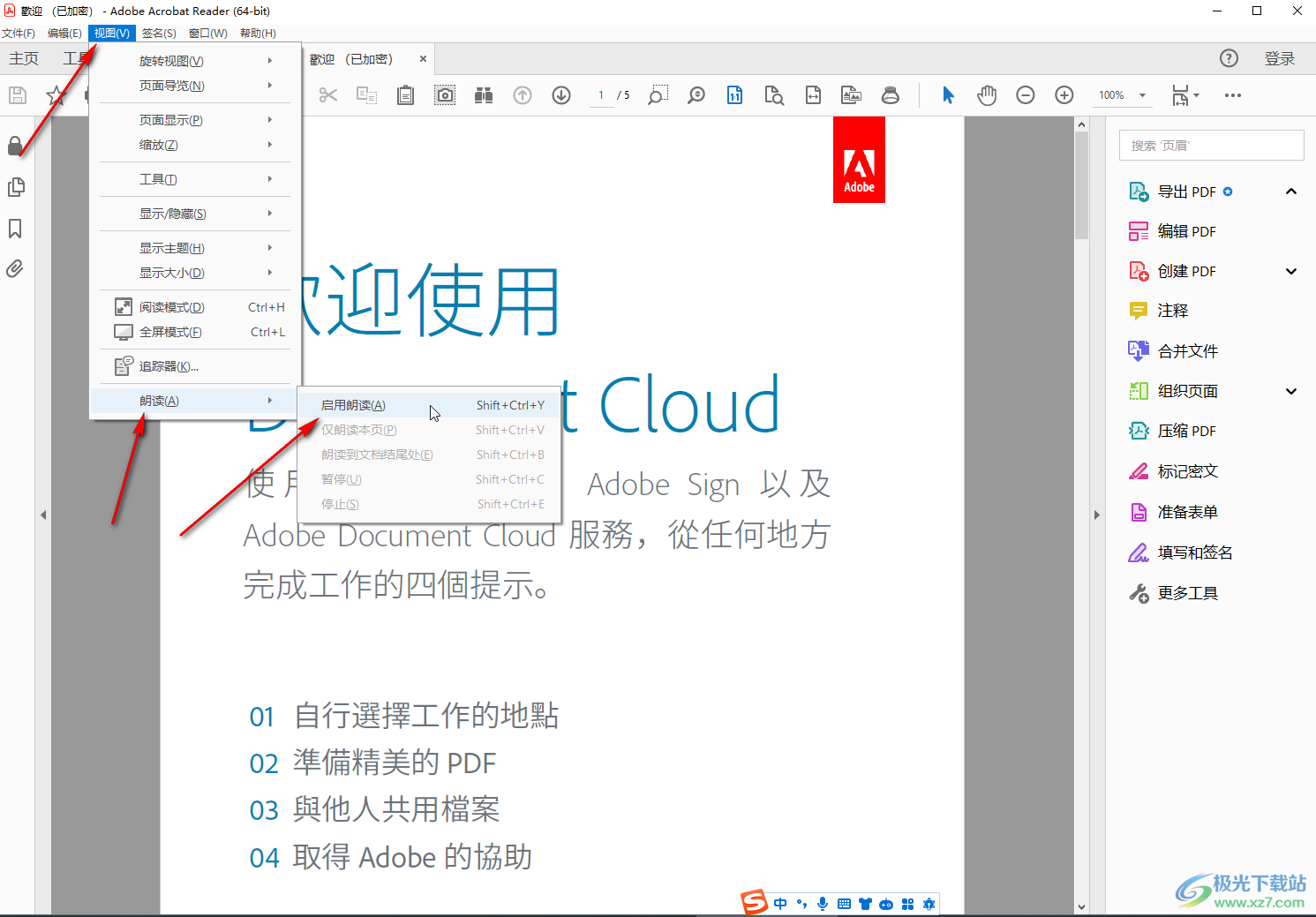
Task: Zoom in with the plus circle
Action: 1064,95
